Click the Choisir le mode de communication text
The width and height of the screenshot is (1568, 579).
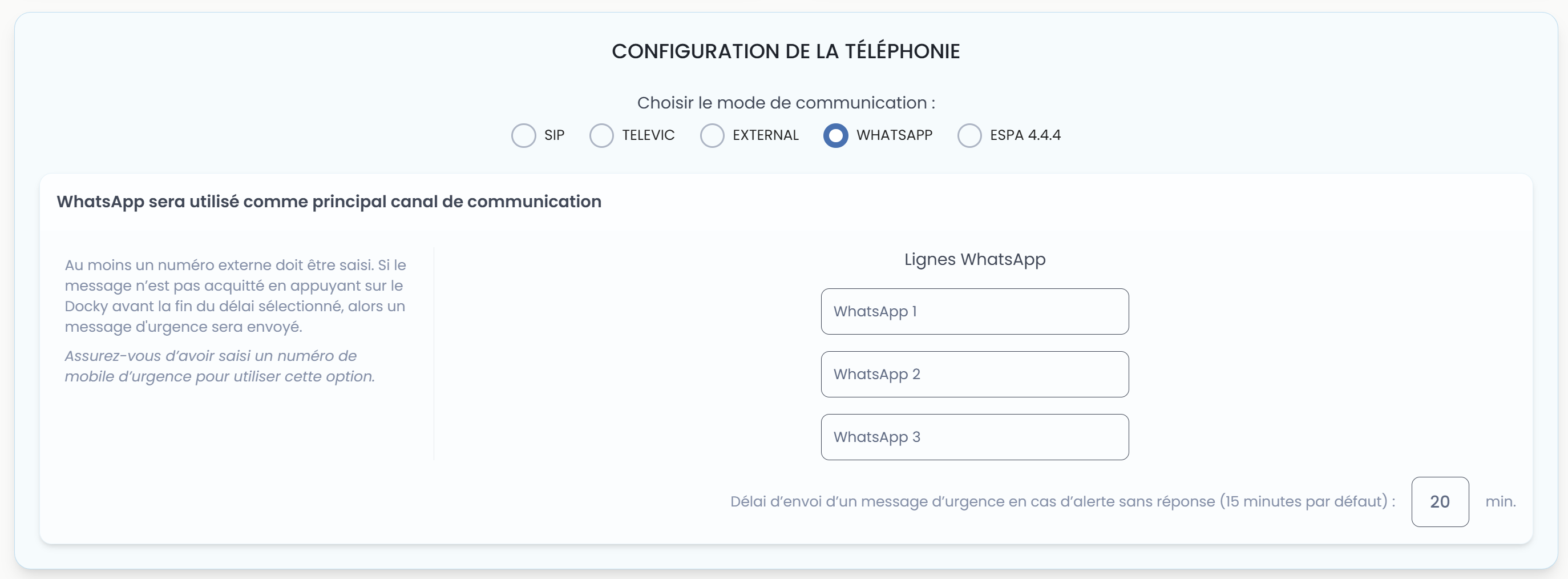coord(785,102)
